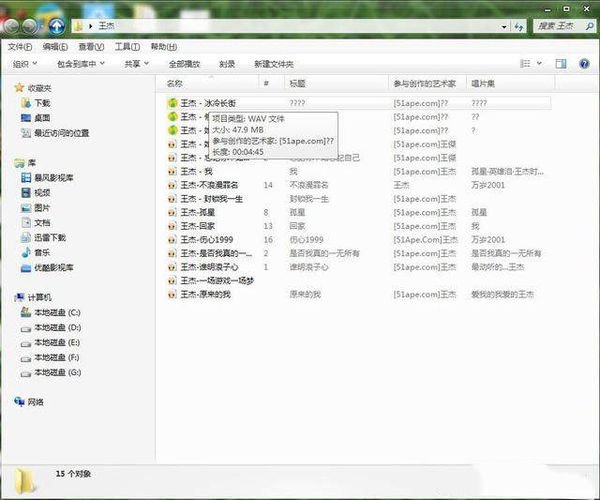Select the file 王杰-是否我真的一...
The width and height of the screenshot is (600, 500).
(x=216, y=253)
